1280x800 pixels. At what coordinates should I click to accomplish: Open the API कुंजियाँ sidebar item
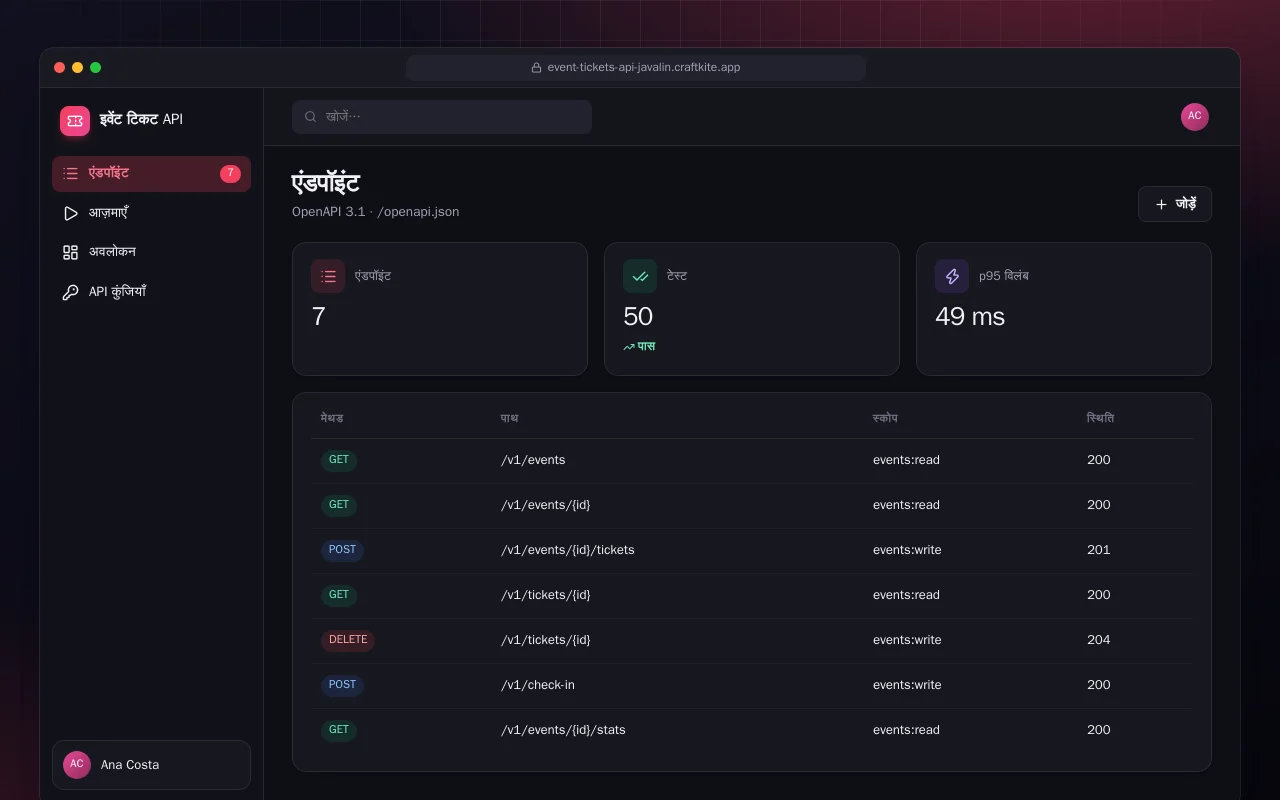pyautogui.click(x=151, y=292)
